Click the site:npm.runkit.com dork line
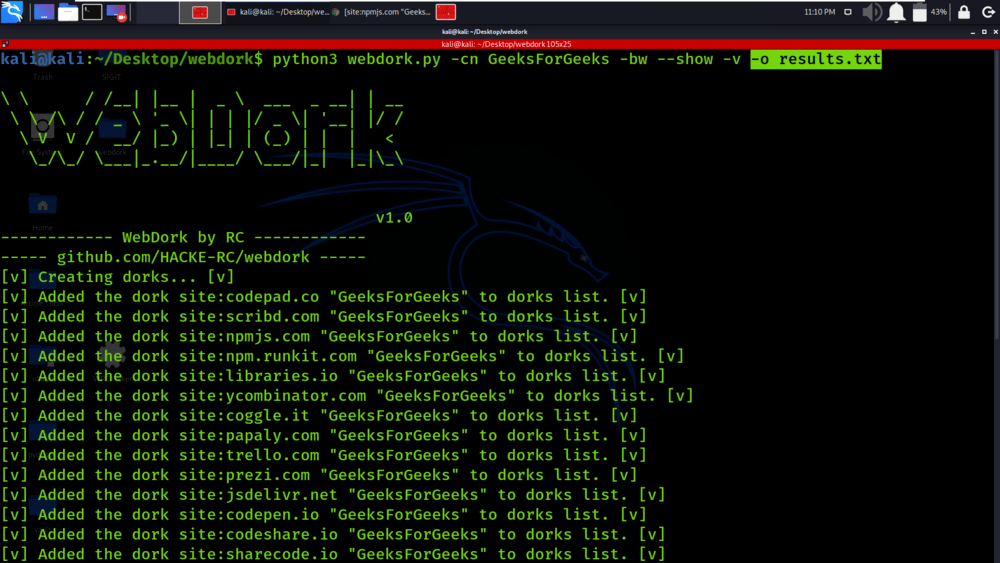The height and width of the screenshot is (563, 1000). coord(342,356)
